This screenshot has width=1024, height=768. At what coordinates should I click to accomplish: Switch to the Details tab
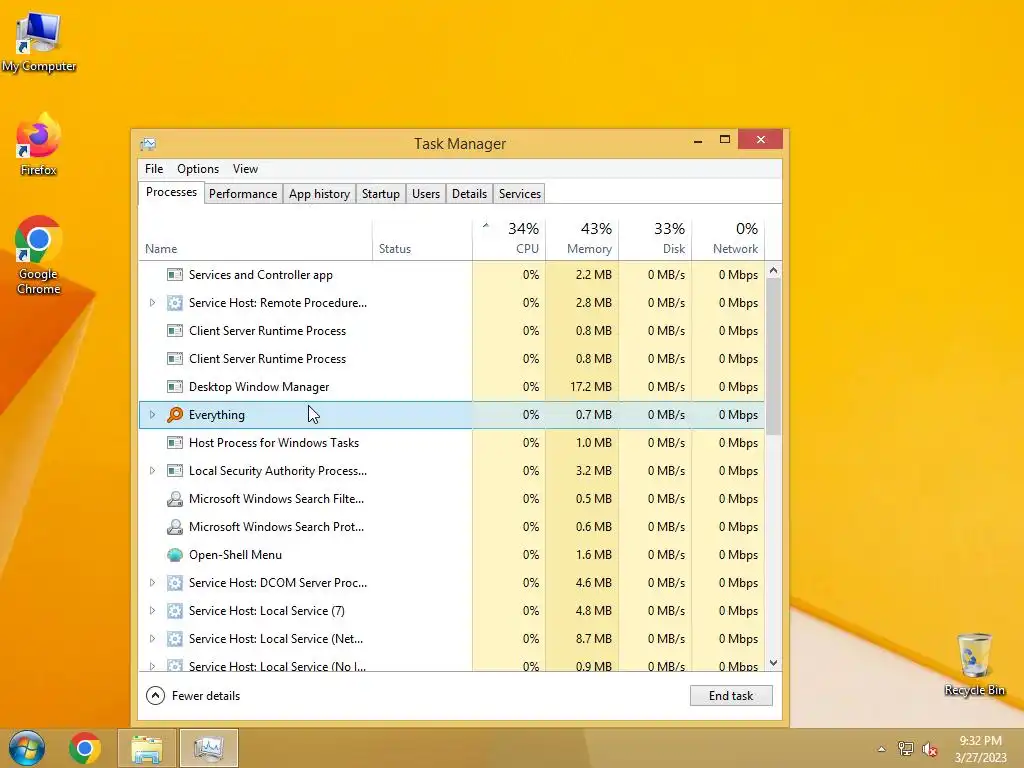tap(470, 194)
